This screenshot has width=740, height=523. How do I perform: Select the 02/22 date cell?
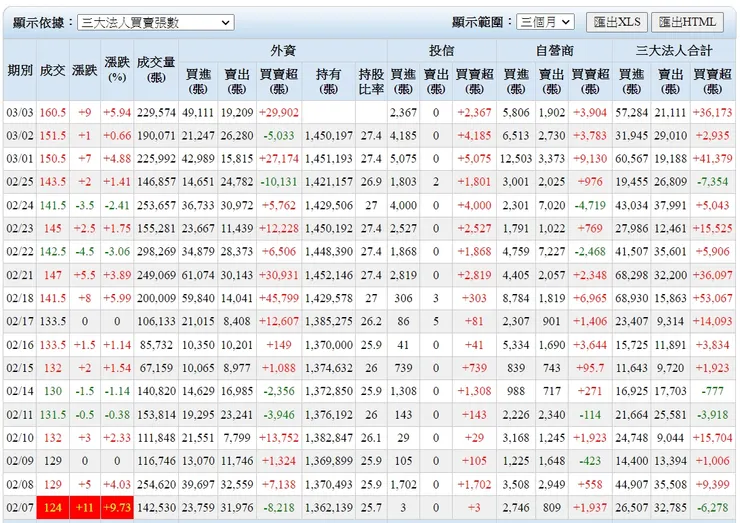[x=20, y=252]
